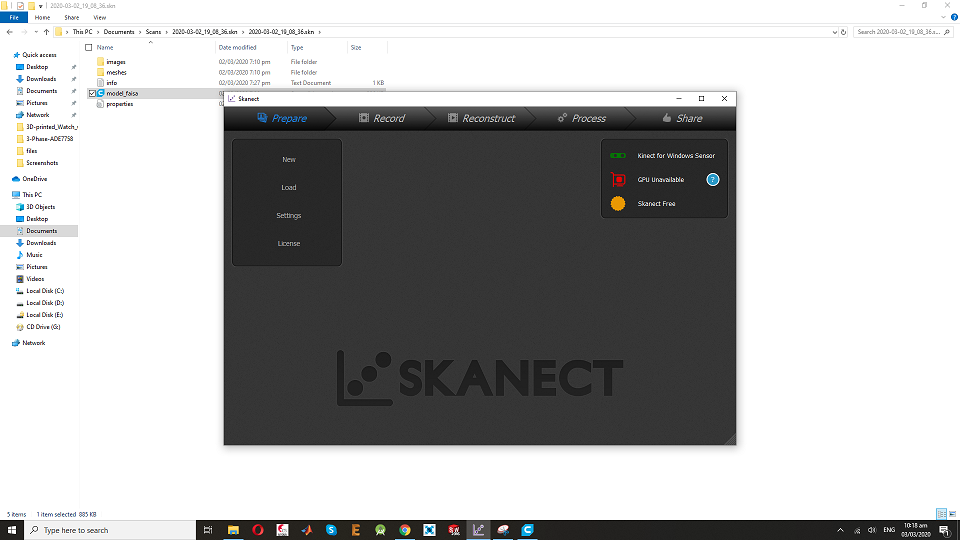The width and height of the screenshot is (960, 540).
Task: Open Local Disk (C:) in navigation pane
Action: click(45, 291)
